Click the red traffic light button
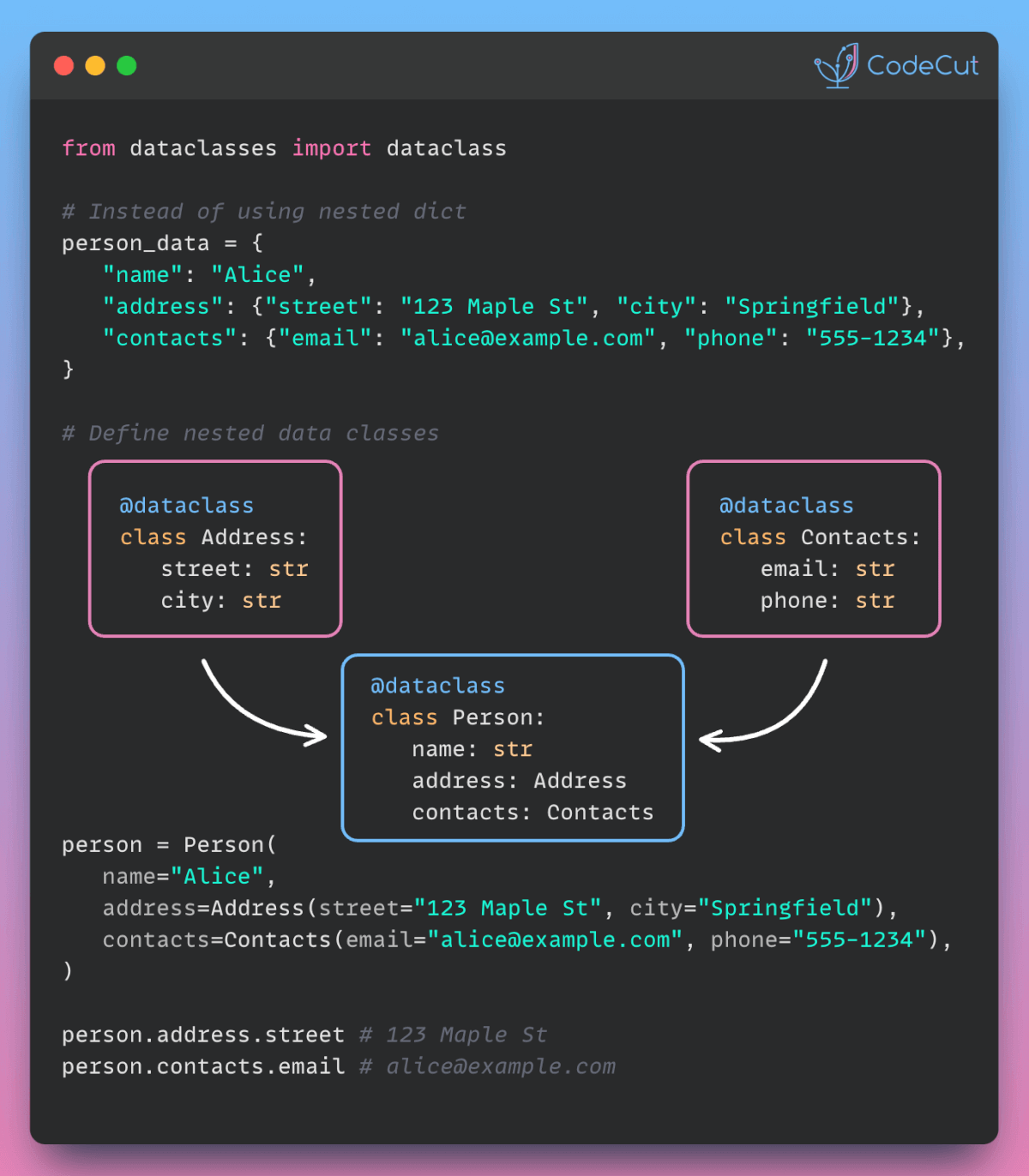 [63, 65]
